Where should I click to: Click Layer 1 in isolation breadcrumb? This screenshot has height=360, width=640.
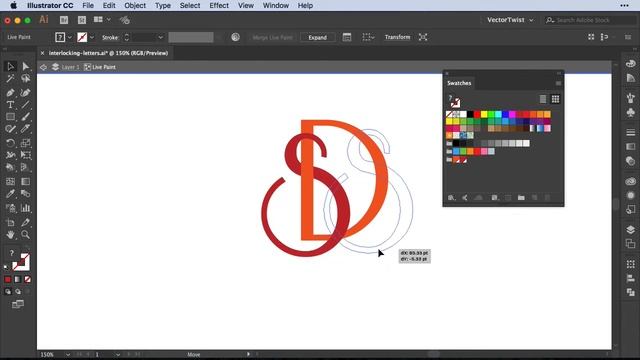coord(70,67)
